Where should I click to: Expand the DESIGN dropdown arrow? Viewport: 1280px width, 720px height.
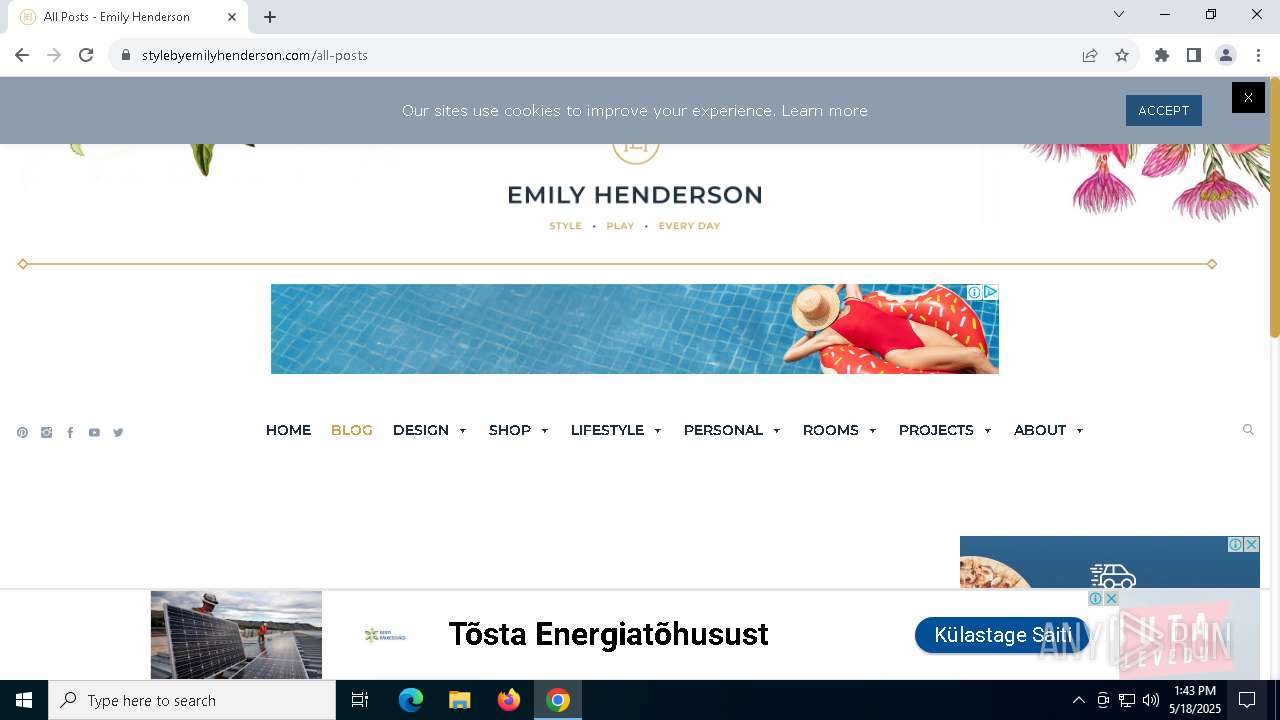point(462,431)
